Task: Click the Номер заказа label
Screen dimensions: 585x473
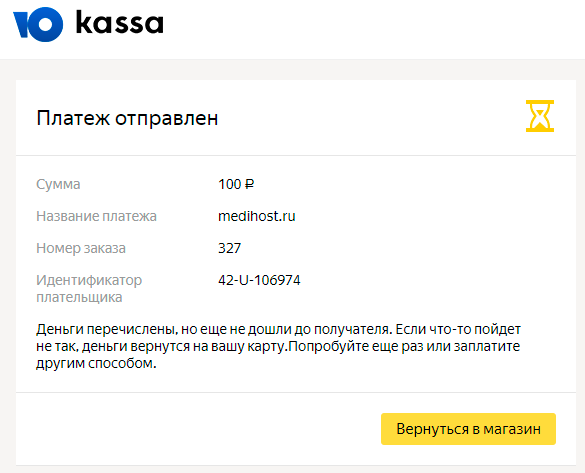Action: [x=81, y=248]
